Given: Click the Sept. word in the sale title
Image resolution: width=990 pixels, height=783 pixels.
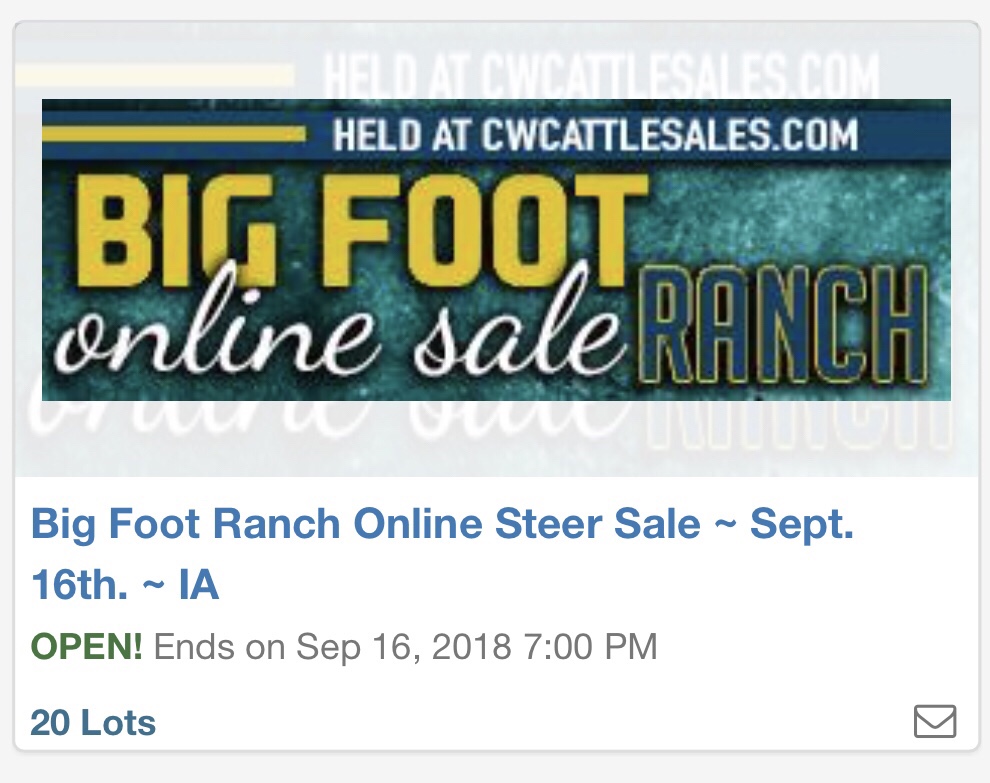Looking at the screenshot, I should 802,524.
